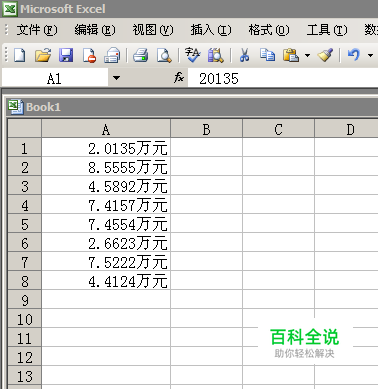Click the Permission icon with the red badge
Image resolution: width=378 pixels, height=389 pixels.
pos(89,55)
